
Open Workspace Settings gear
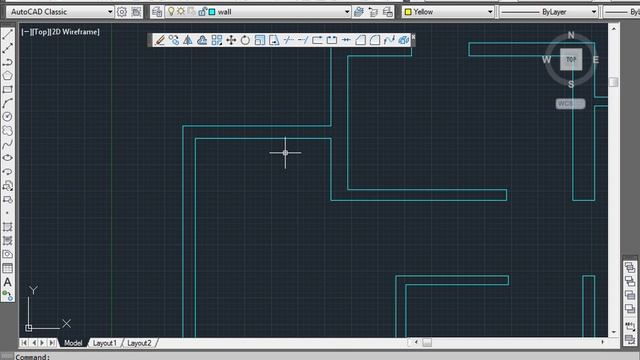[x=122, y=12]
